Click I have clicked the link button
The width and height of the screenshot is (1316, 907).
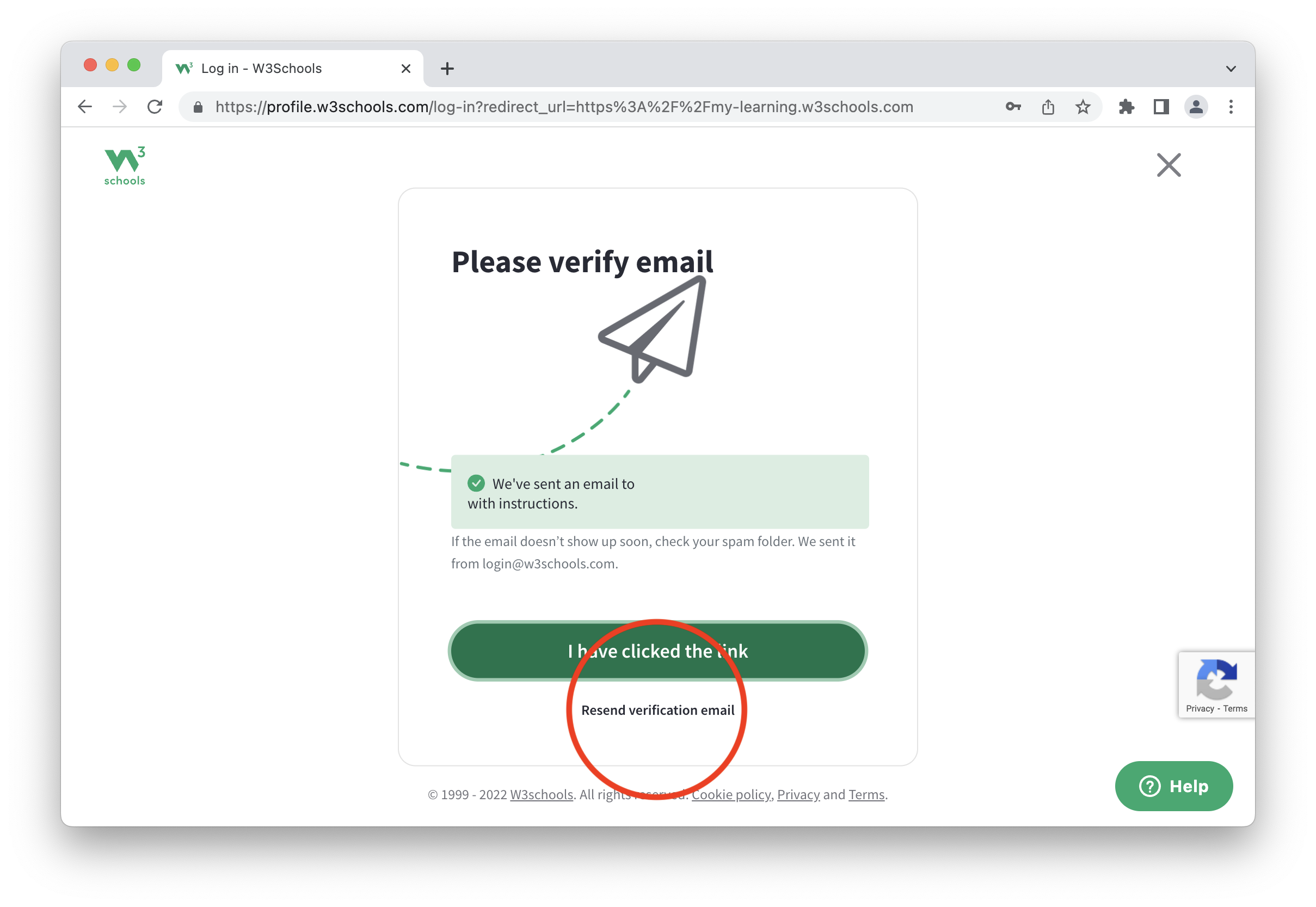click(657, 651)
